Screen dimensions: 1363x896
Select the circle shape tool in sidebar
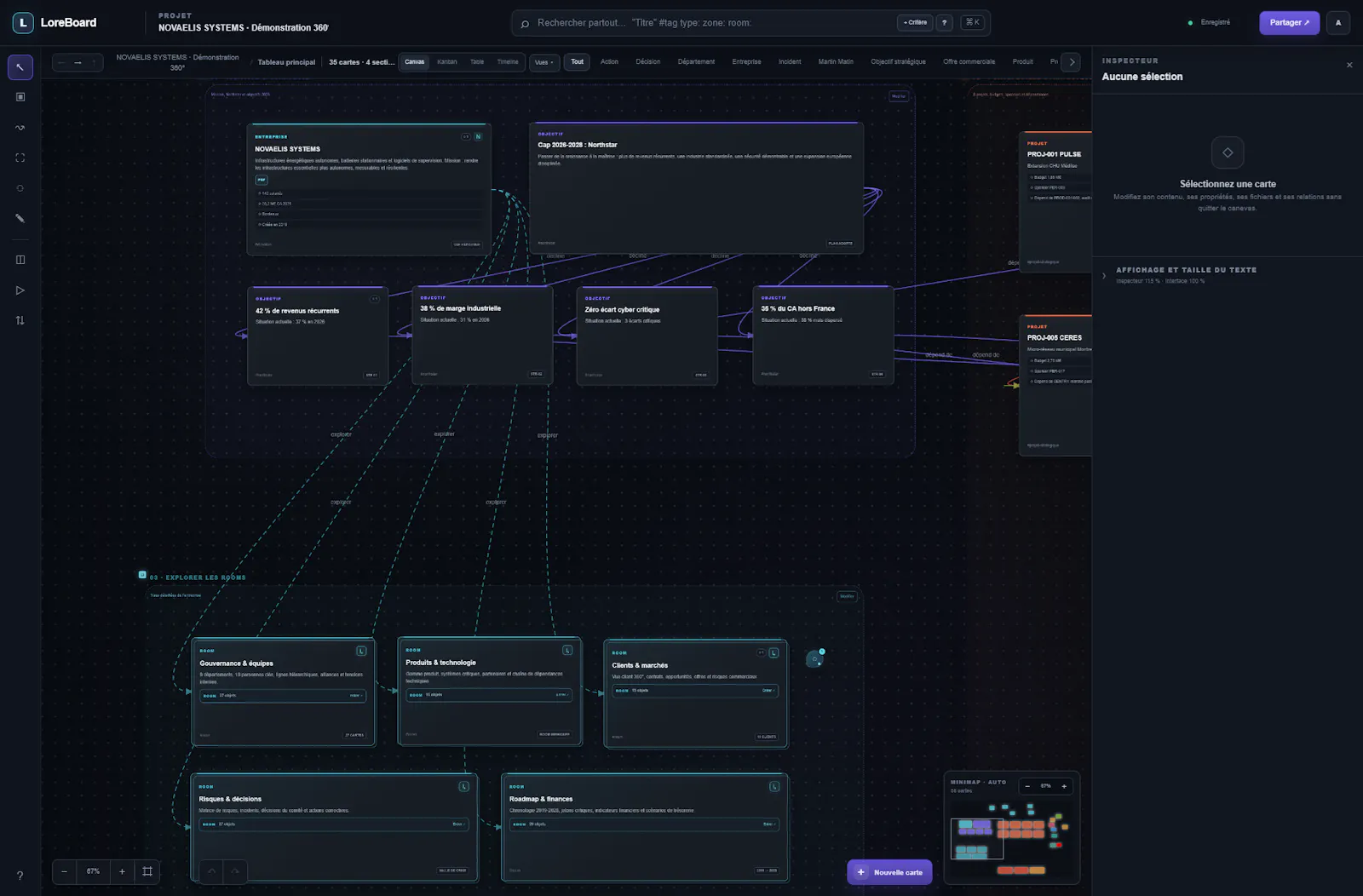20,188
